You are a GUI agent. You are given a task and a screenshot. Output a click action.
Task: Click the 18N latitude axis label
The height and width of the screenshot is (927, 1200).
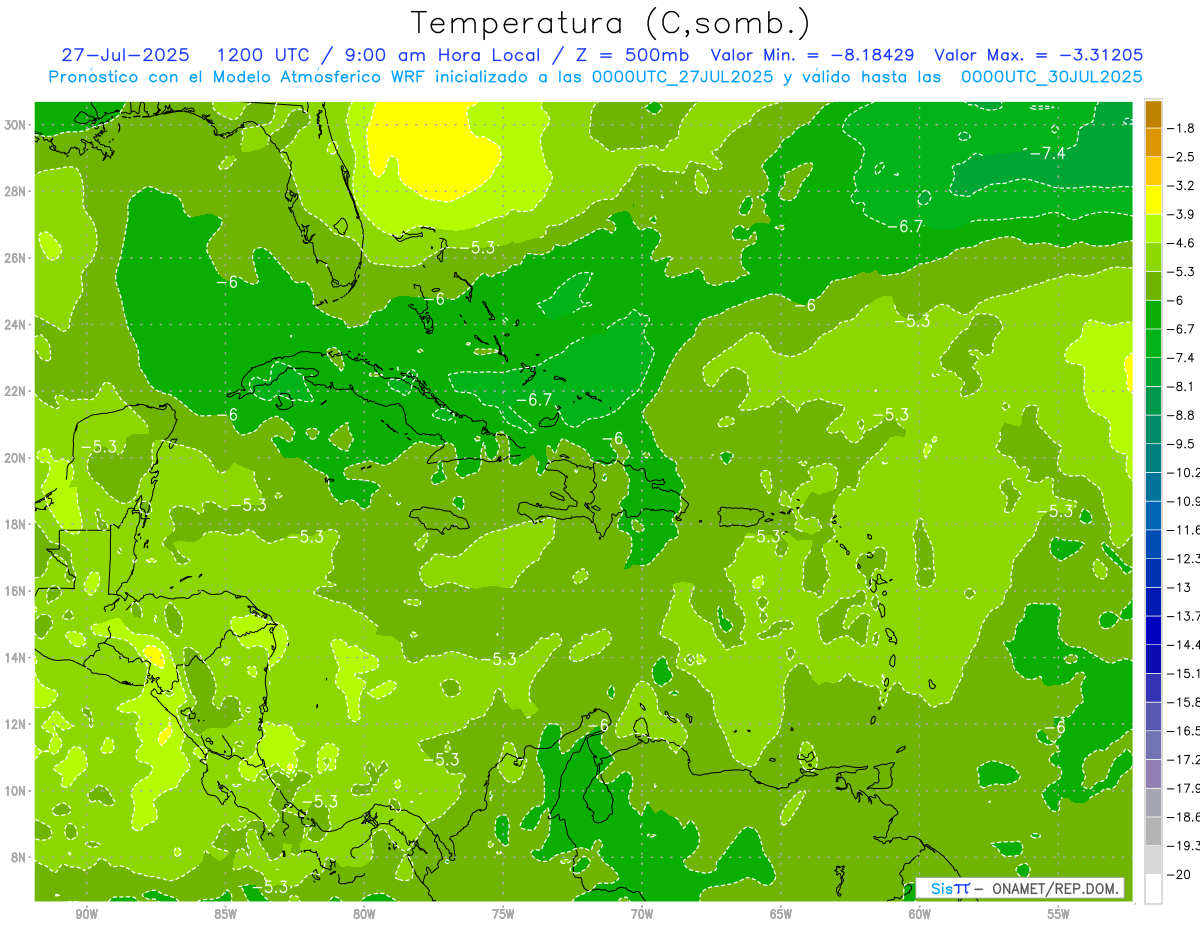point(17,524)
